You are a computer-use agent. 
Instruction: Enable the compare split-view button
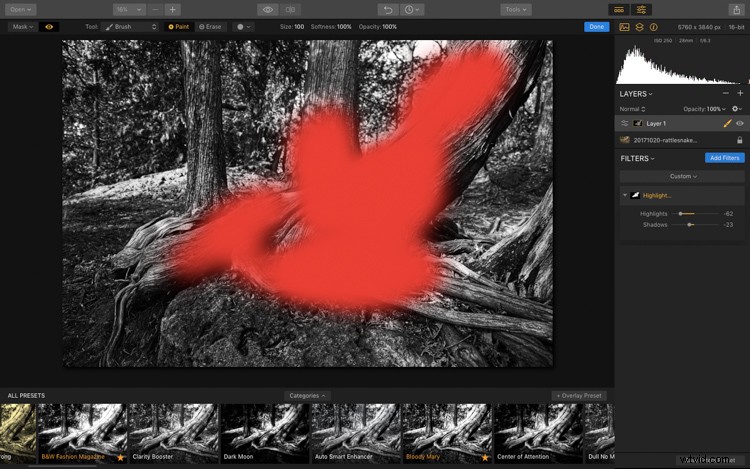pyautogui.click(x=290, y=10)
